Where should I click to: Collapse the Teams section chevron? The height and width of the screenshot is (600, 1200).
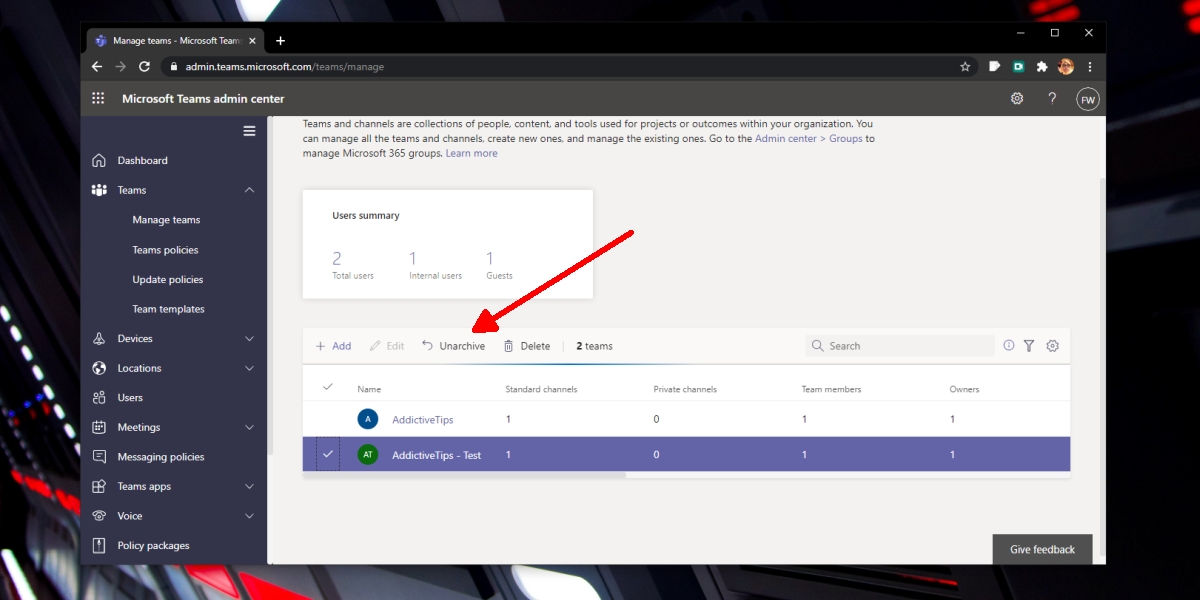tap(249, 190)
